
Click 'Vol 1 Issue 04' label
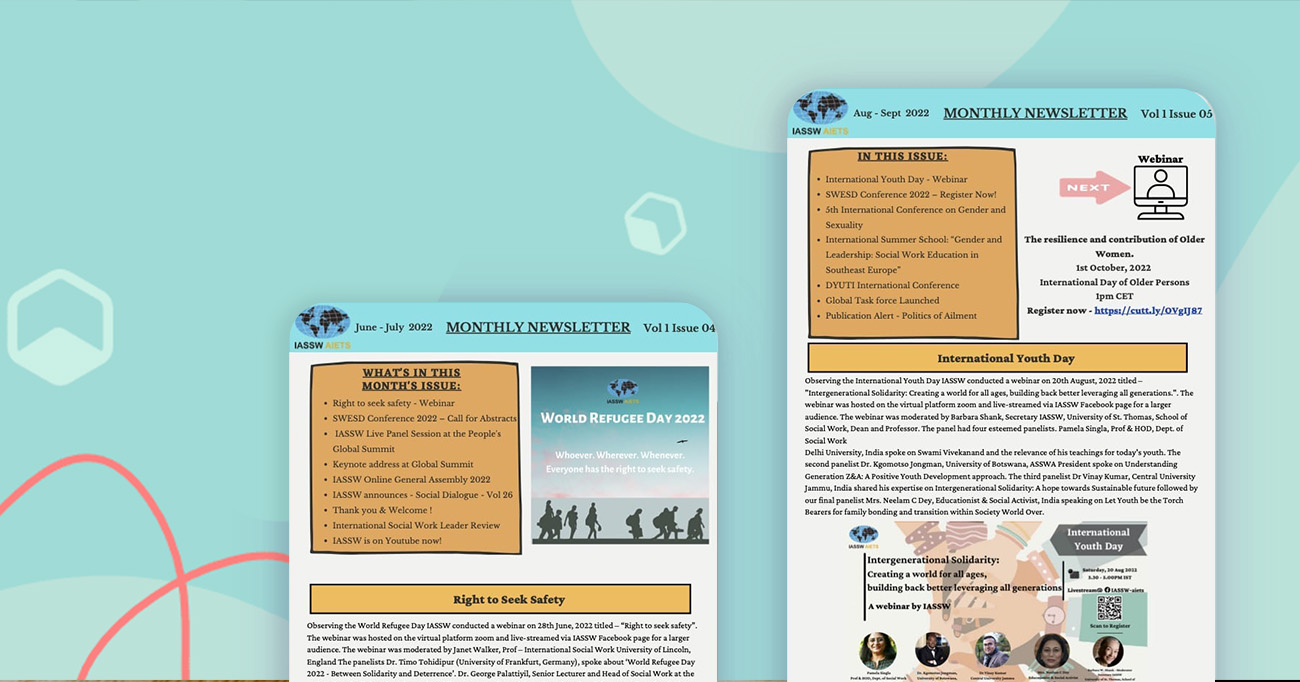[x=679, y=327]
